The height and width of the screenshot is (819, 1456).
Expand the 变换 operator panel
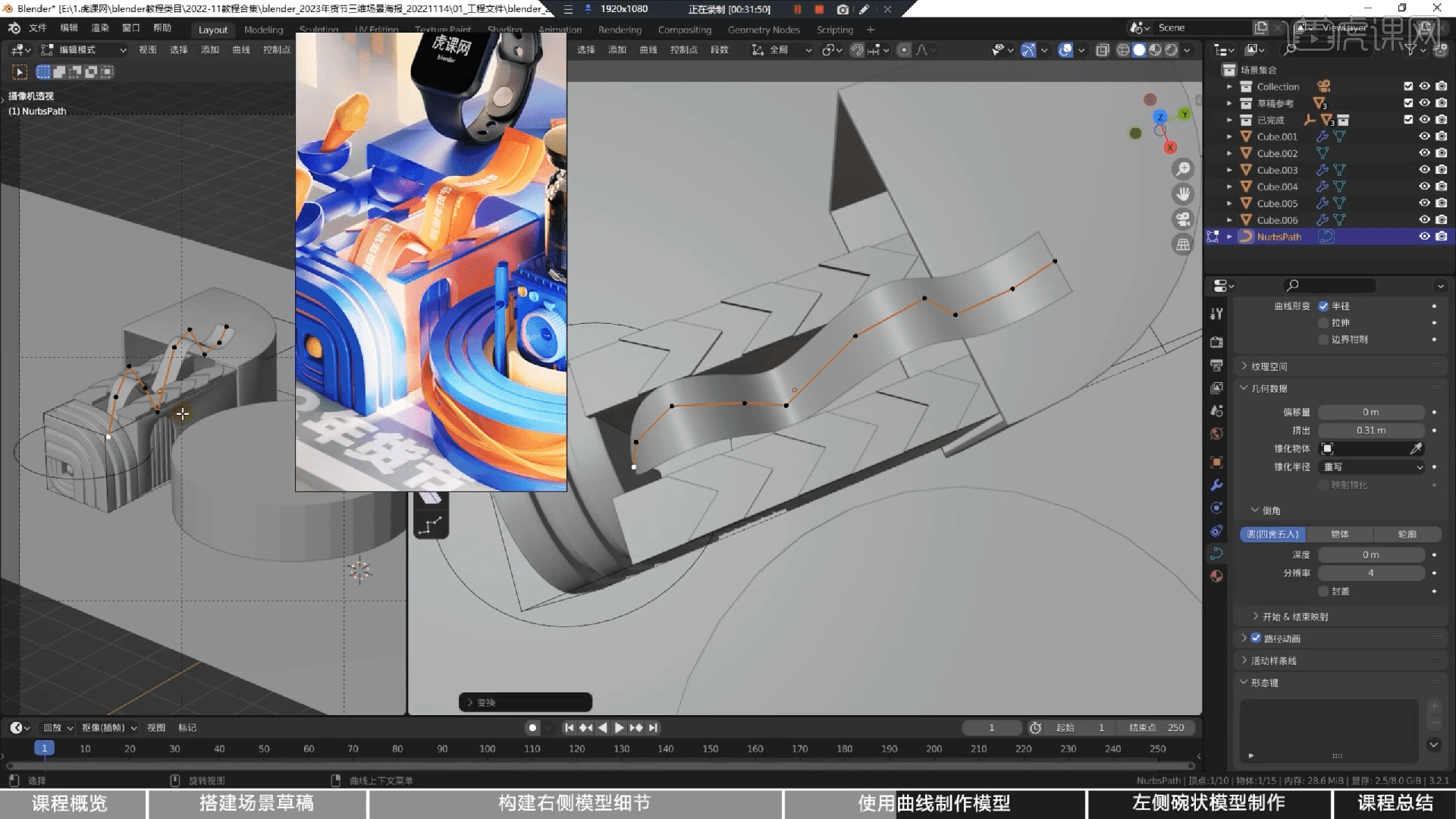coord(525,702)
